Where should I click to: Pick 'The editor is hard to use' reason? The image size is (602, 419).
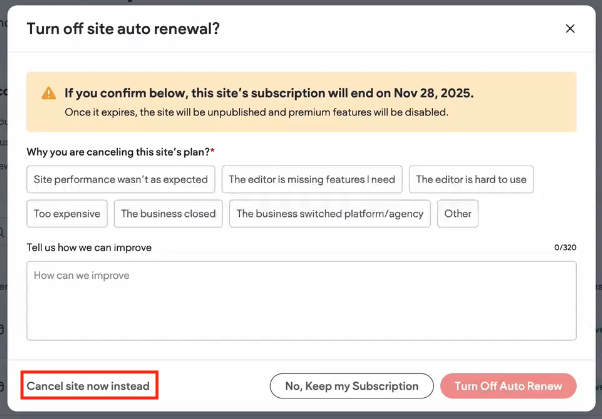tap(471, 180)
